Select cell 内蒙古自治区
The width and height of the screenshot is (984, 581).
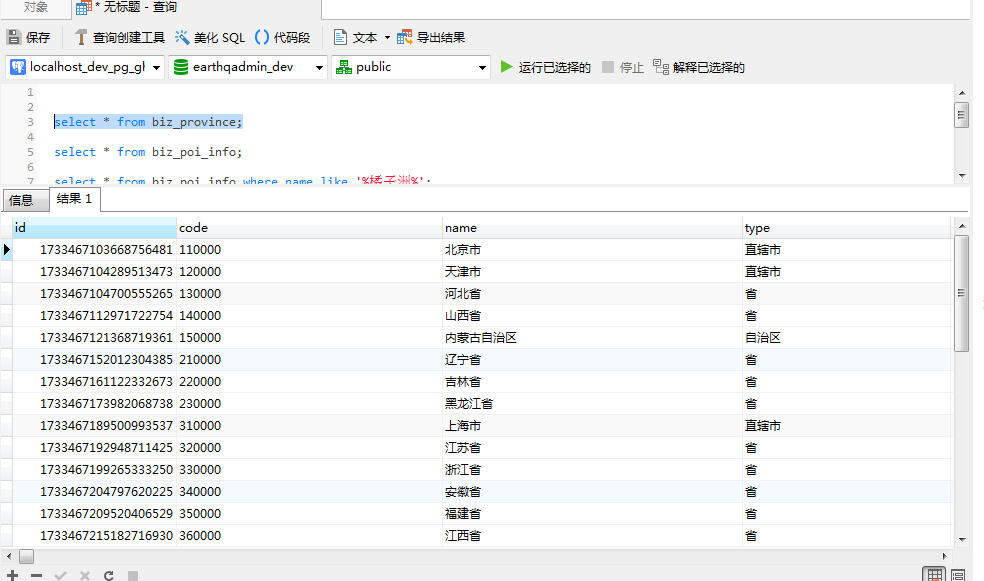(592, 338)
